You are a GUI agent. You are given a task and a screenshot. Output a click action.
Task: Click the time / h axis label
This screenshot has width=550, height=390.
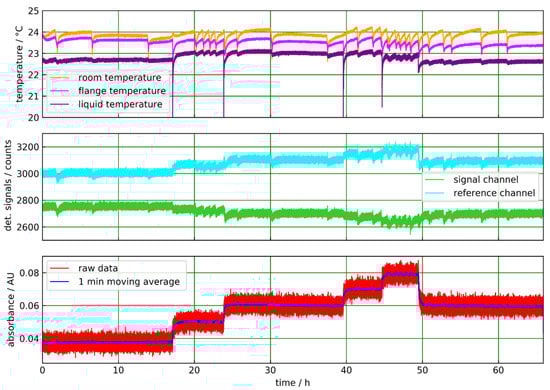pos(293,382)
